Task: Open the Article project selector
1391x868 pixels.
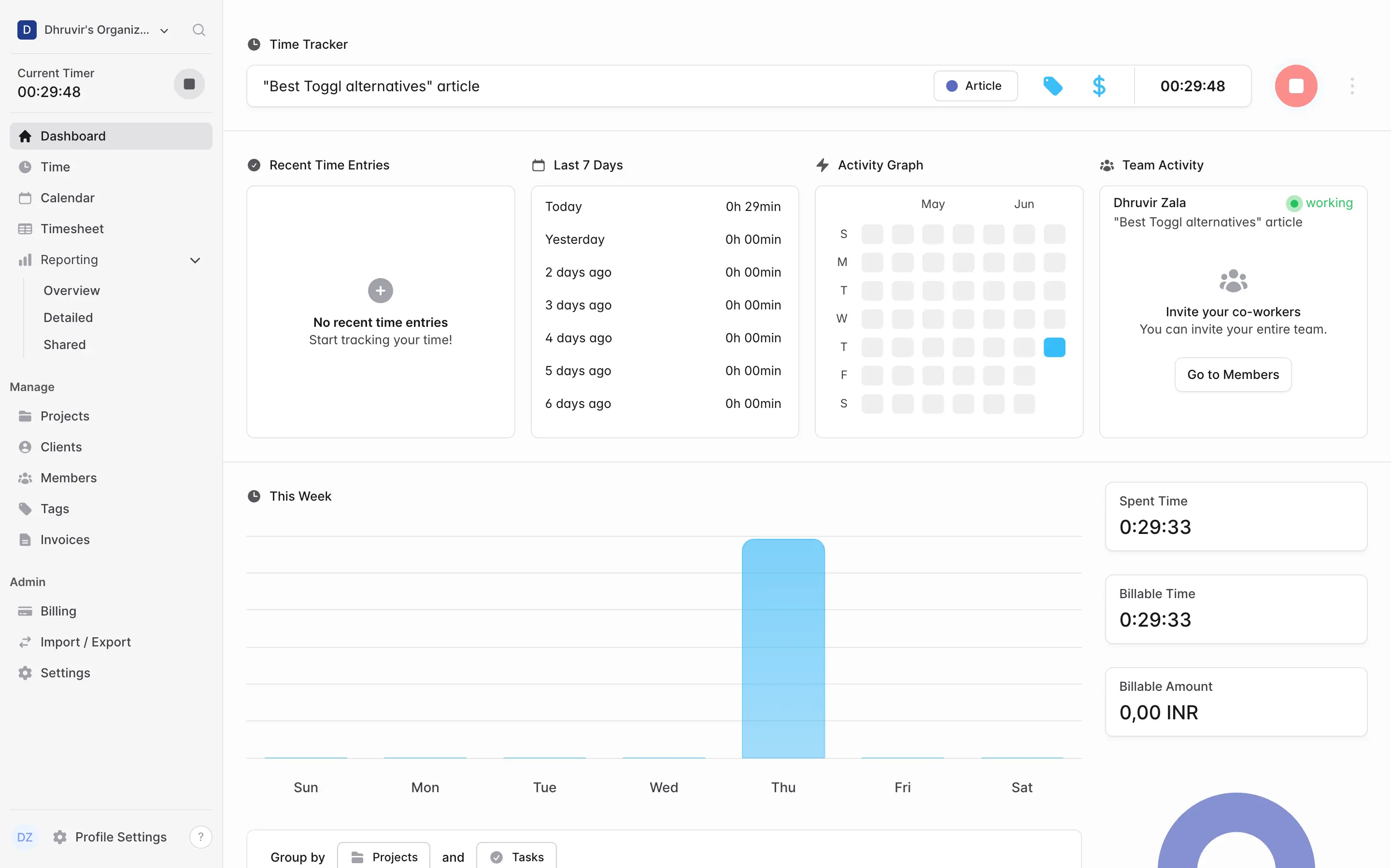Action: pyautogui.click(x=975, y=86)
